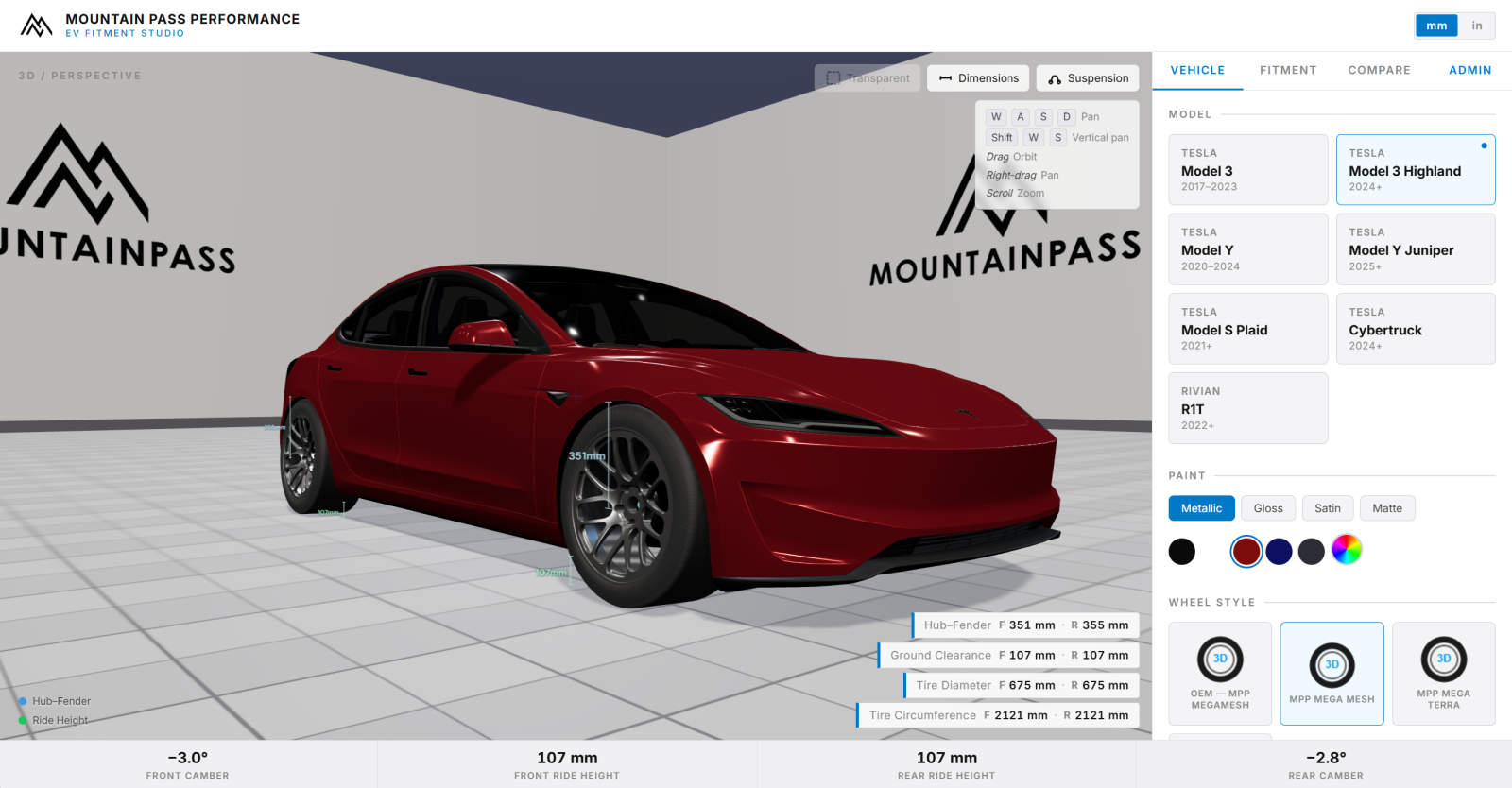Open the custom rainbow color picker
This screenshot has width=1512, height=788.
click(x=1347, y=549)
